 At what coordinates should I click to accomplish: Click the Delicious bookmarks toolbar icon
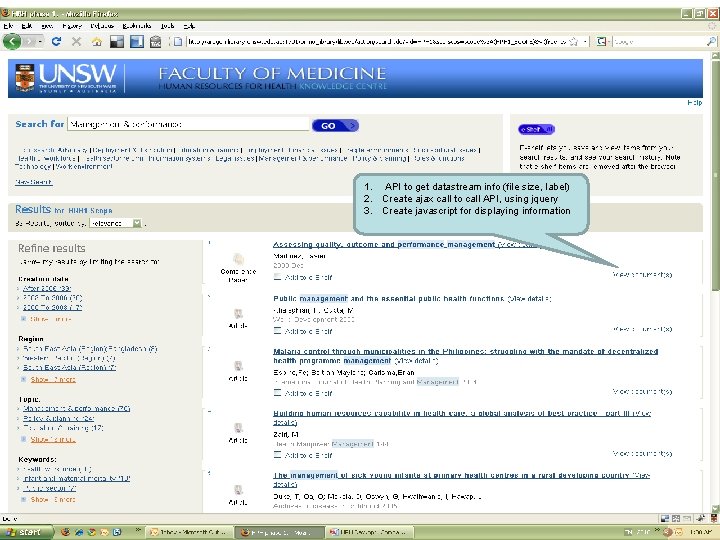[117, 42]
